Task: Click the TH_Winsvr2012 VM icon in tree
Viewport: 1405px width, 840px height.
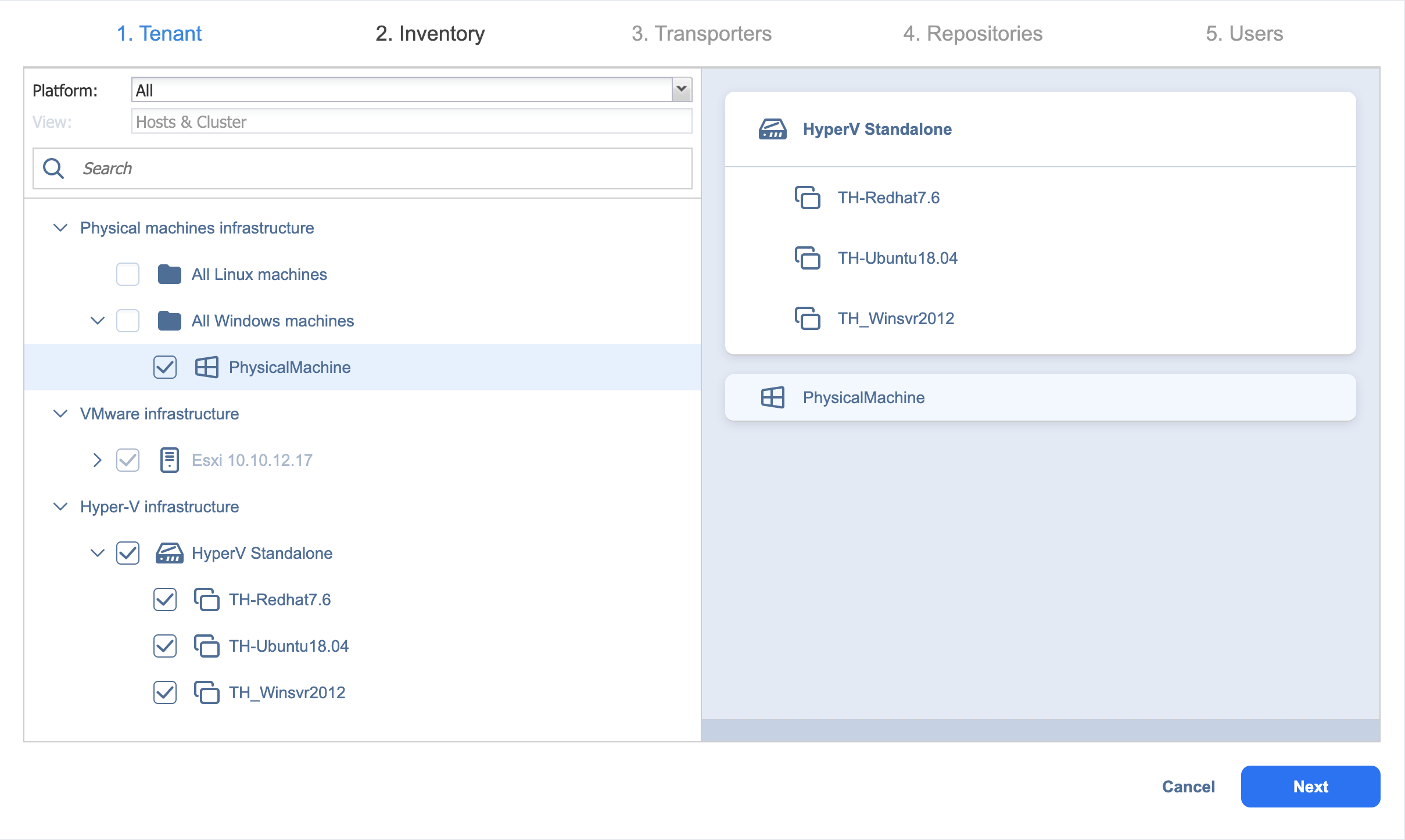Action: click(207, 692)
